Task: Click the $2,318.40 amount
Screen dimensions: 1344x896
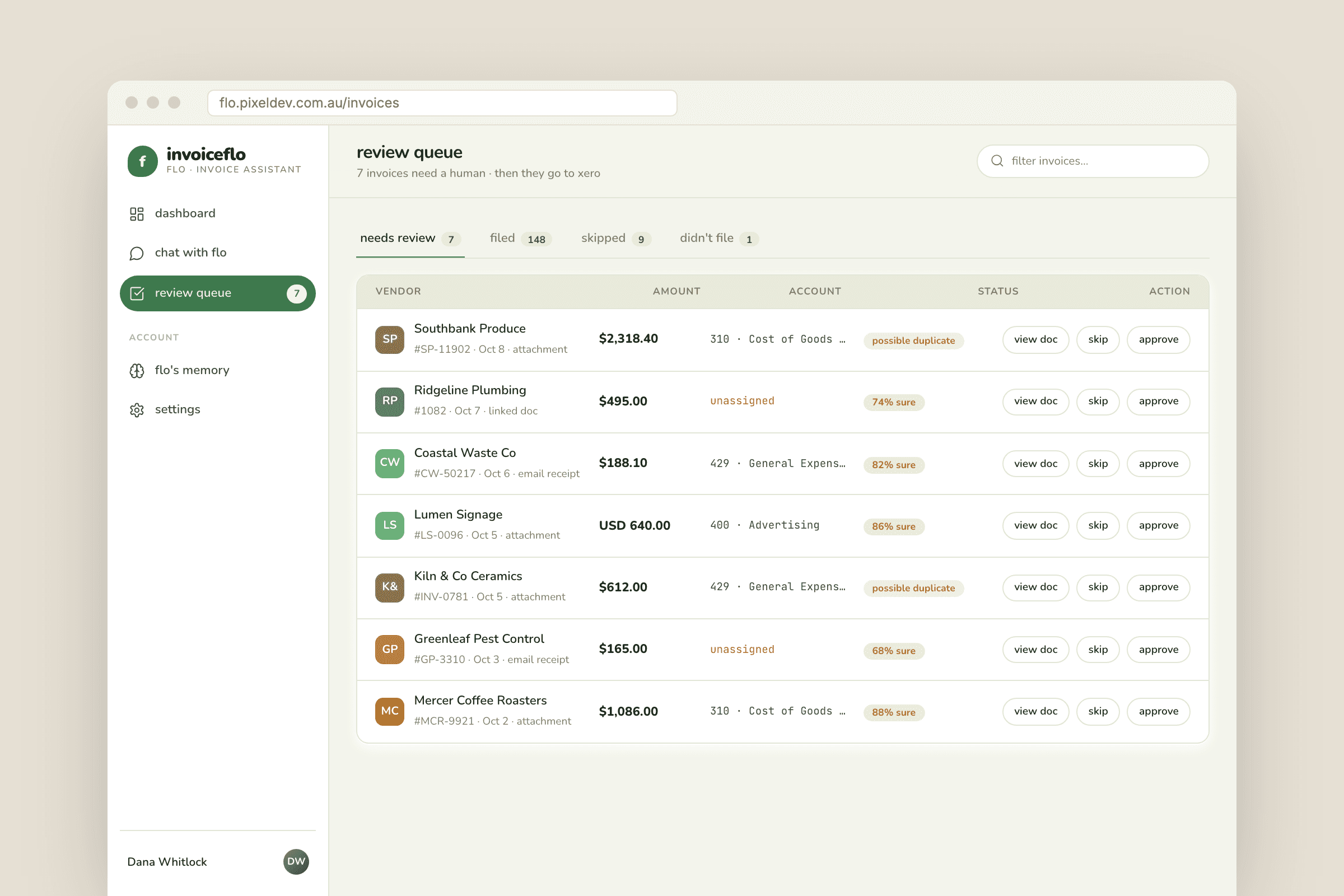Action: click(x=628, y=339)
